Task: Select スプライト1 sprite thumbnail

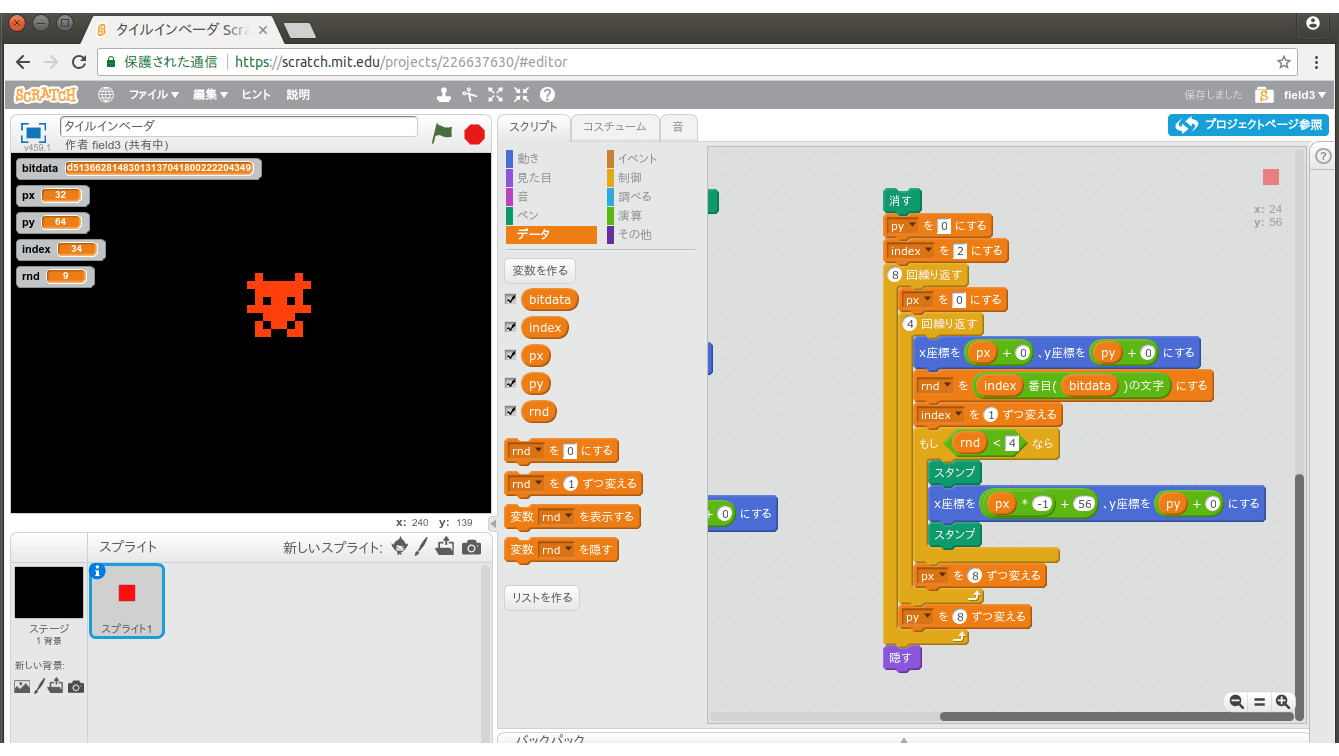Action: coord(127,600)
